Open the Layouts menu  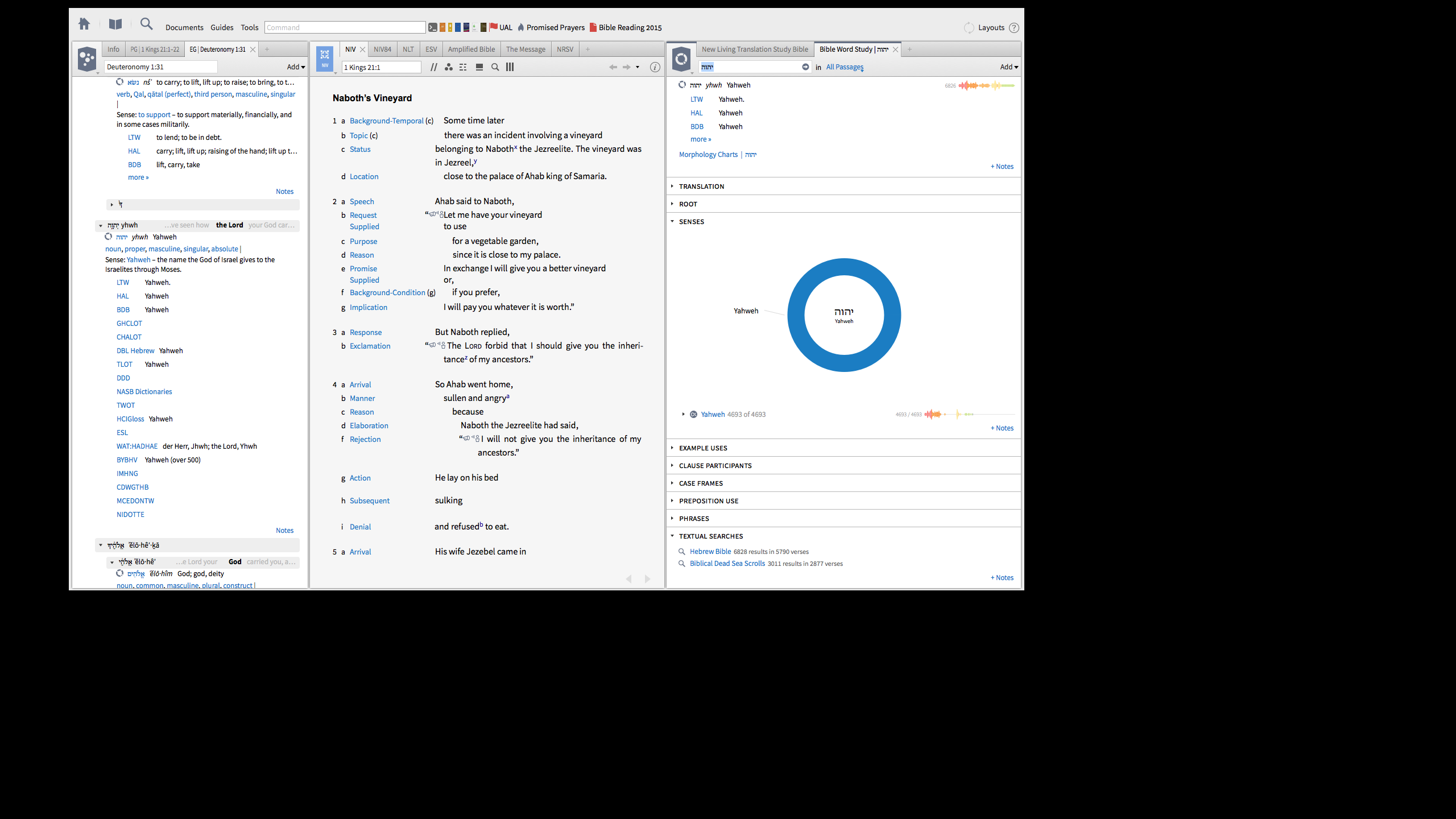991,27
